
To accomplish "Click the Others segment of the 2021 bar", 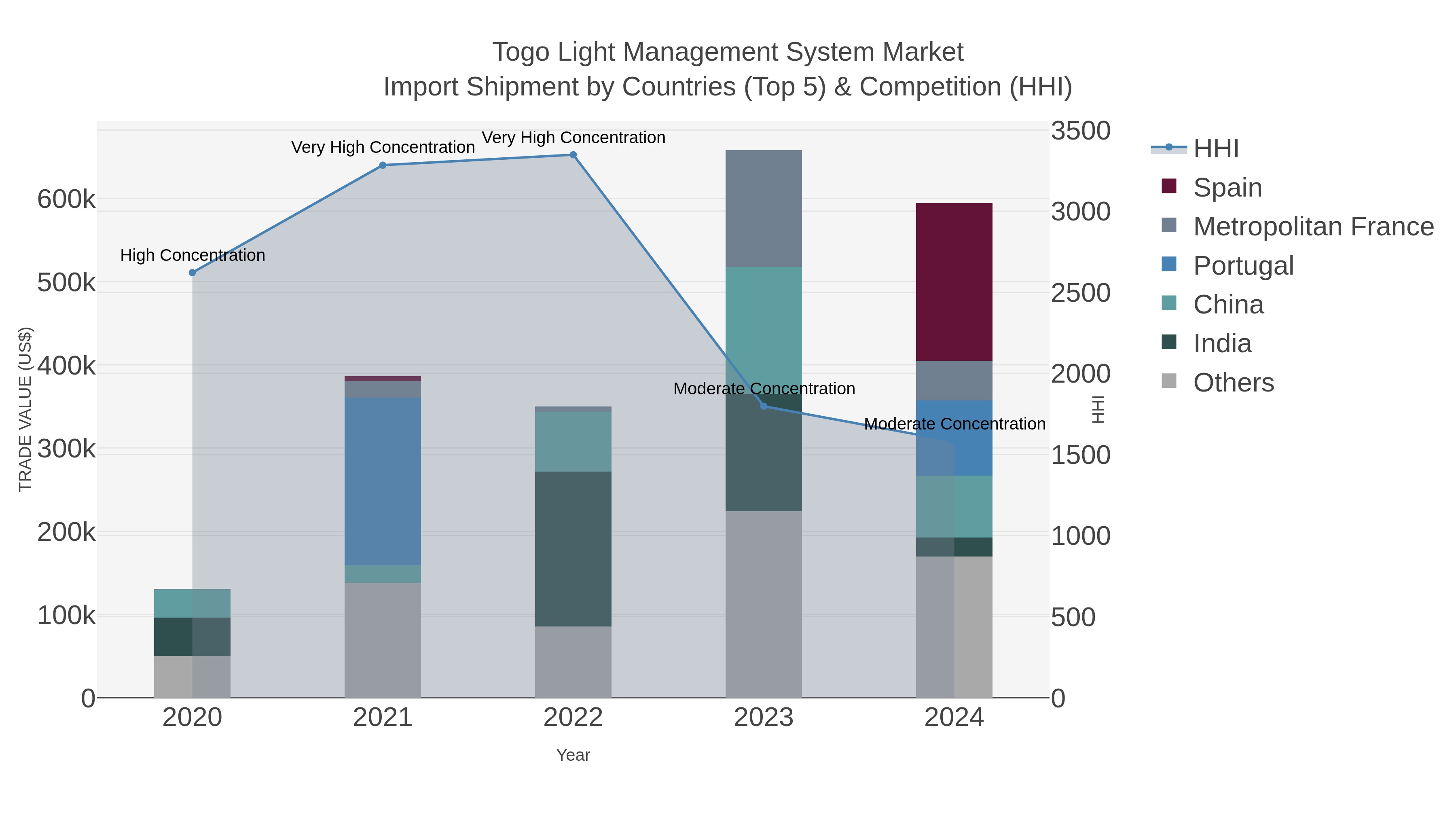I will 383,640.
